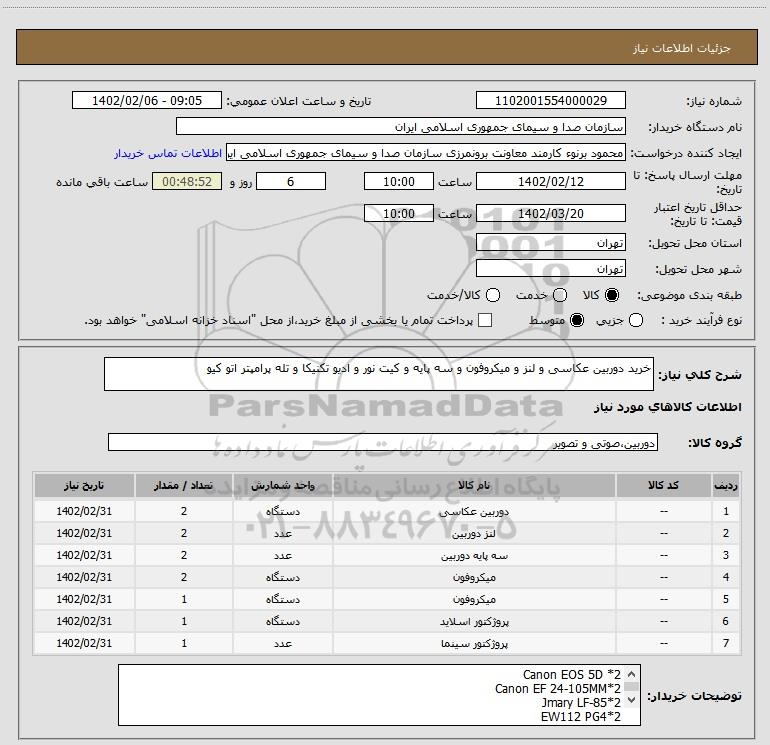Click delivery province field تهران
This screenshot has height=745, width=770.
pos(550,242)
